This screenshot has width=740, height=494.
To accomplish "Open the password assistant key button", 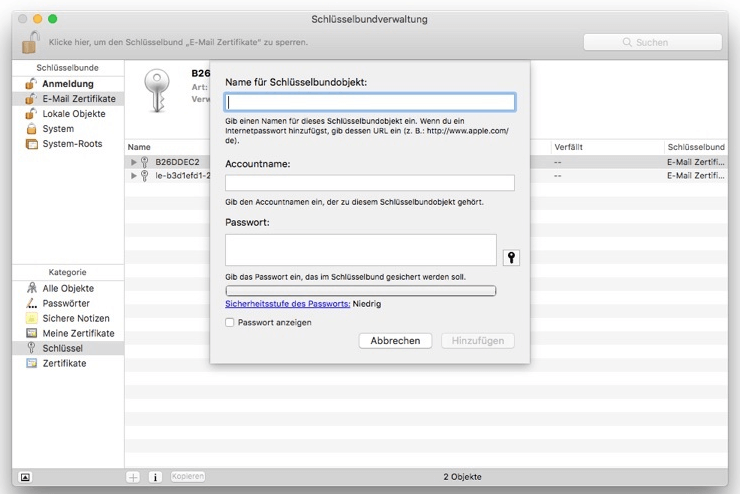I will [x=511, y=258].
